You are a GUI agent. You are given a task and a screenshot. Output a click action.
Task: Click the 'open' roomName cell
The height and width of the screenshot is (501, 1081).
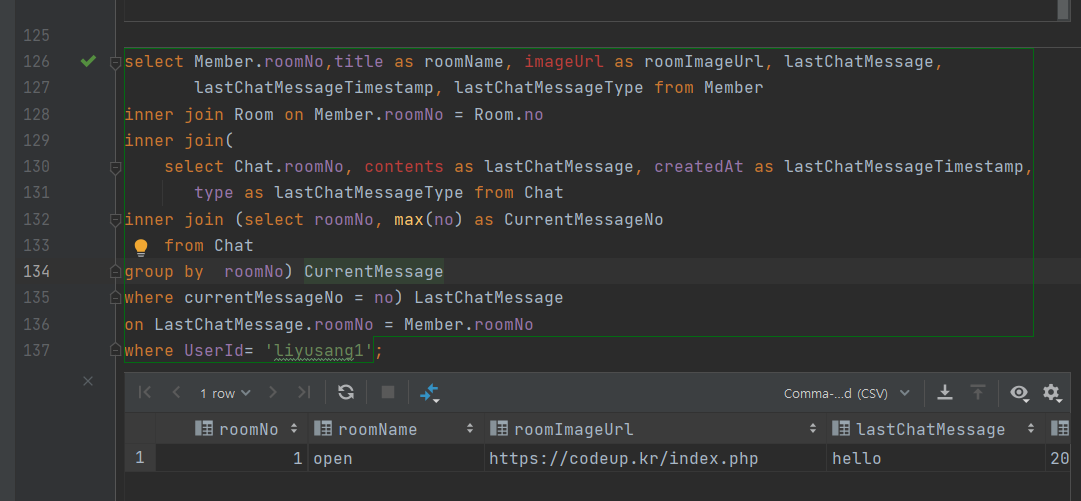click(x=396, y=458)
